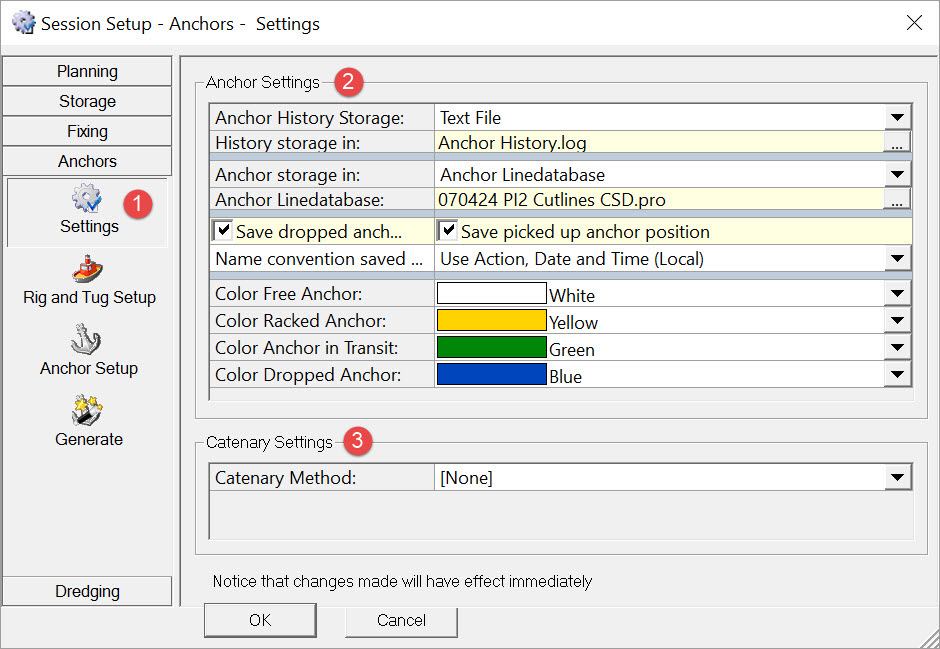Switch to the Planning tab

[x=87, y=71]
